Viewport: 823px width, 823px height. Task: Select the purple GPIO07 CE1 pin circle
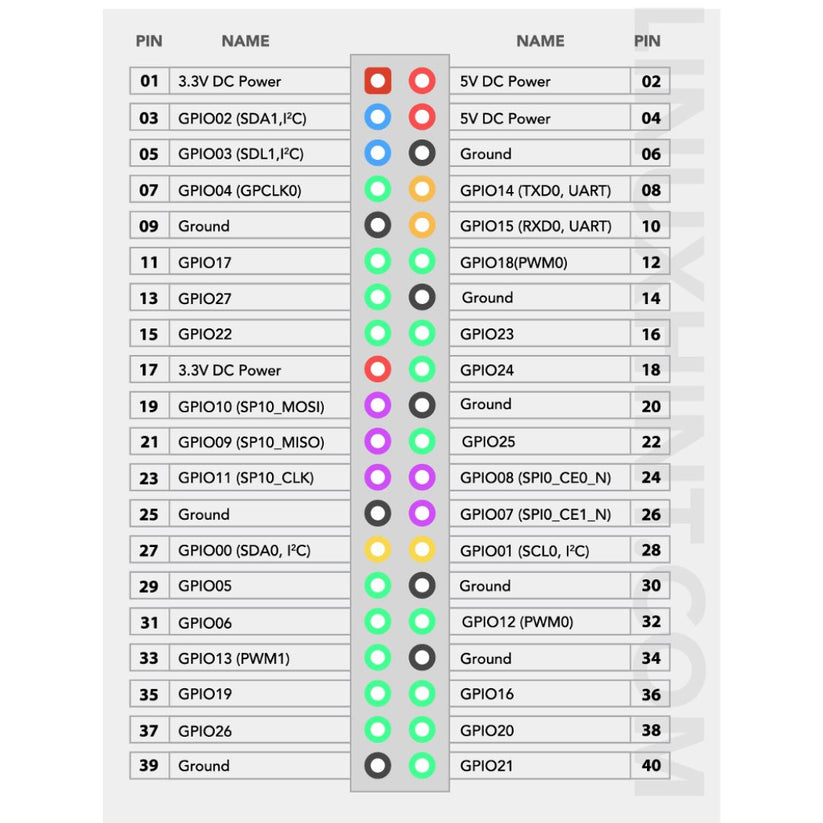(x=422, y=513)
